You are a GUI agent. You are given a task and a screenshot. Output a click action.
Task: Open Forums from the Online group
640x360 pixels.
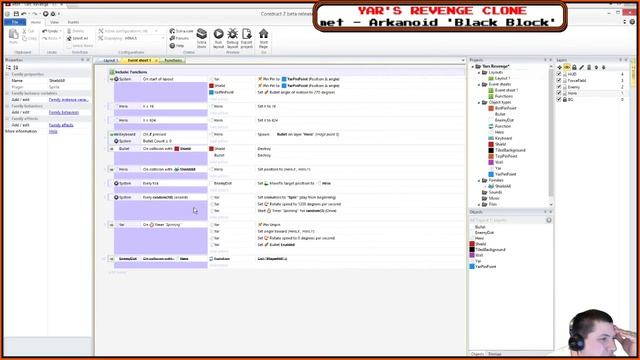coord(179,38)
